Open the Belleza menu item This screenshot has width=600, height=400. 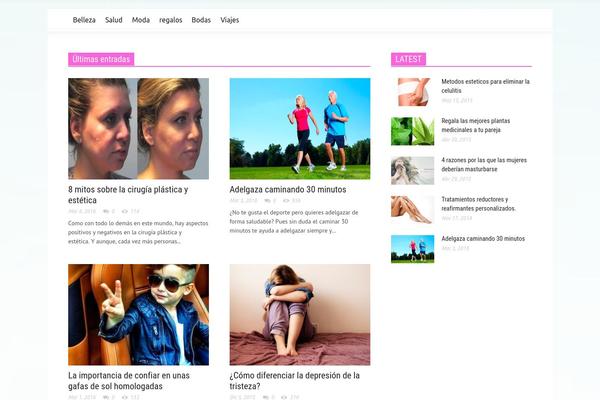84,20
